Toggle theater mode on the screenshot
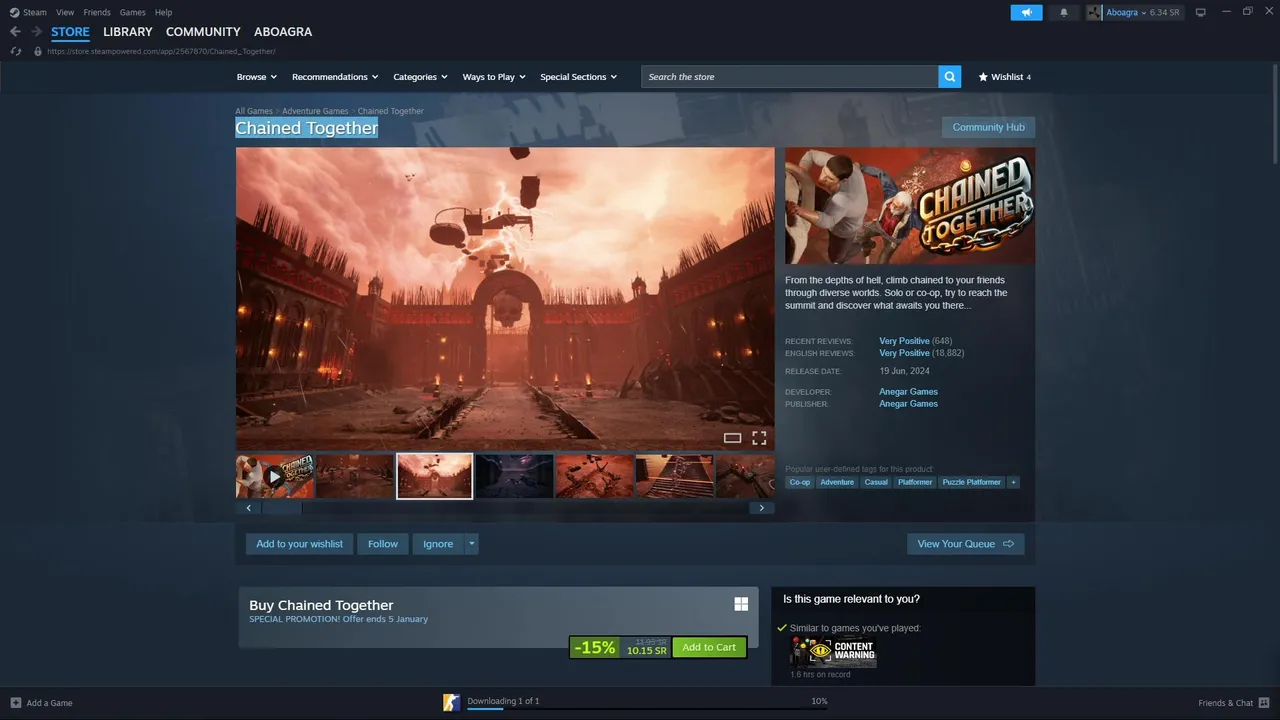This screenshot has width=1280, height=720. [x=732, y=438]
